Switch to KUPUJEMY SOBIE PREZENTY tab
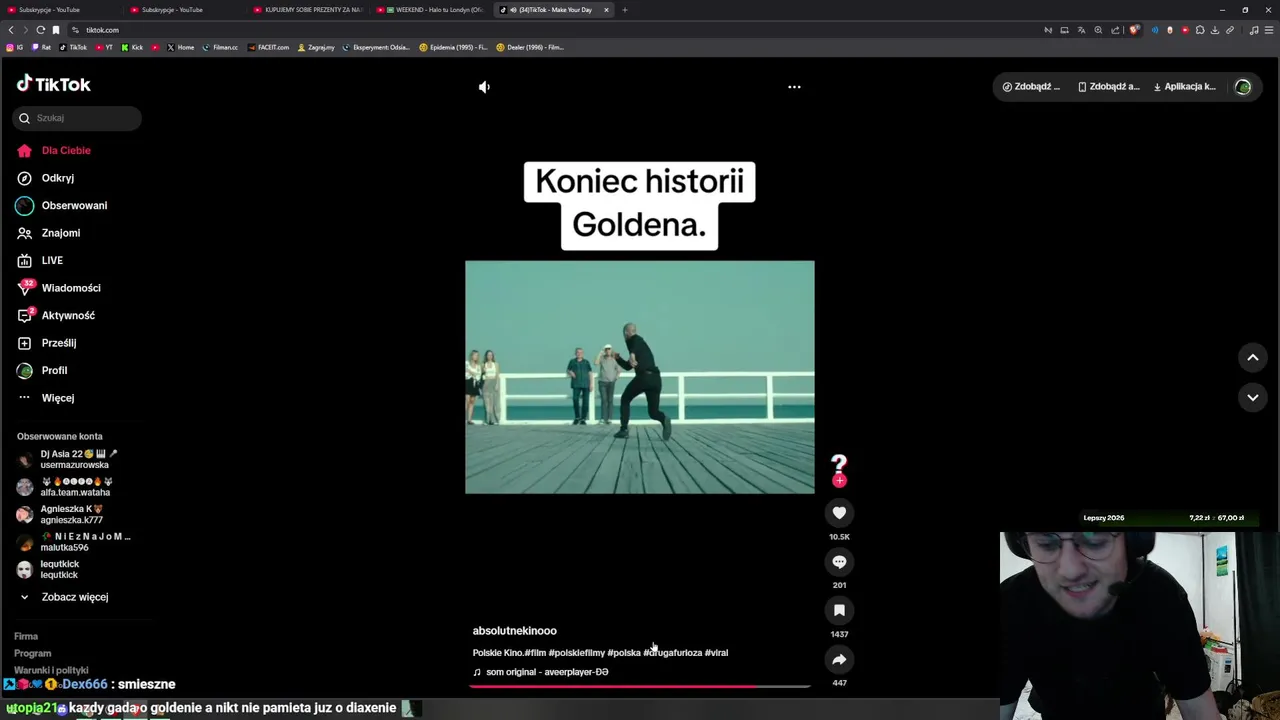The width and height of the screenshot is (1280, 720). click(308, 10)
